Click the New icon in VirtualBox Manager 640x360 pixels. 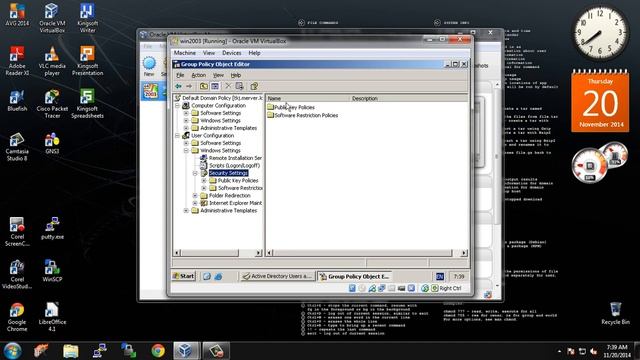[149, 67]
